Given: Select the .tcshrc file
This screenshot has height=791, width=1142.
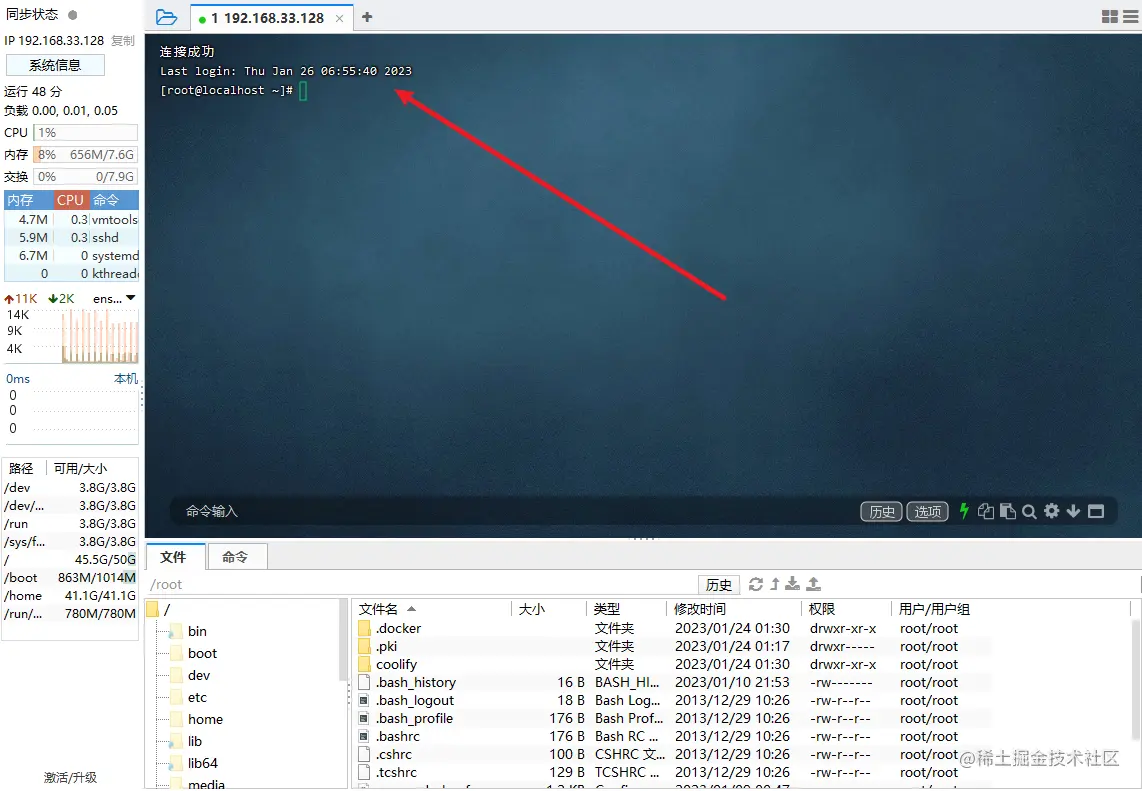Looking at the screenshot, I should pos(396,772).
